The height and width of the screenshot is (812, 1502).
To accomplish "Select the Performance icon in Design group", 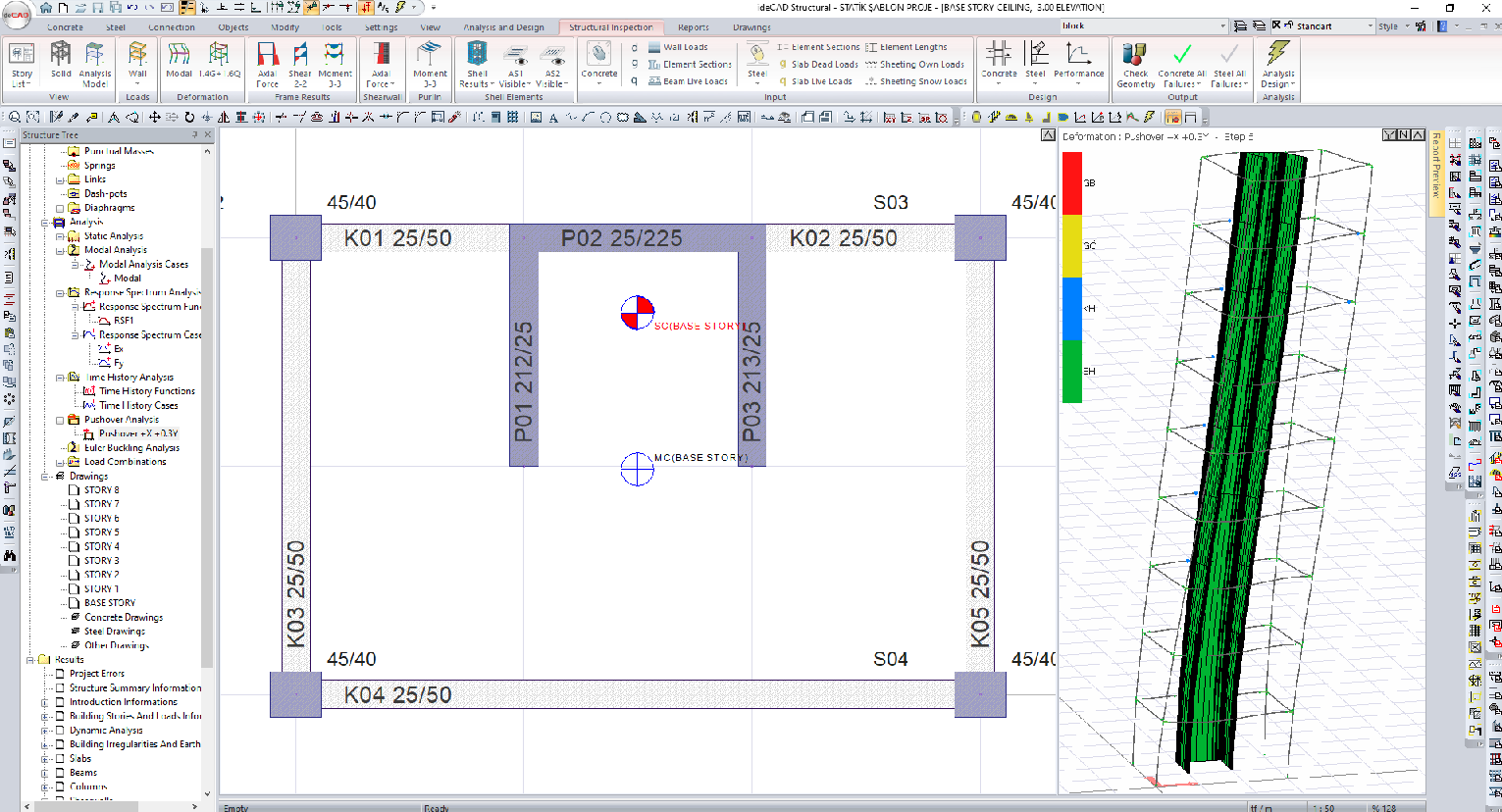I will (x=1079, y=63).
